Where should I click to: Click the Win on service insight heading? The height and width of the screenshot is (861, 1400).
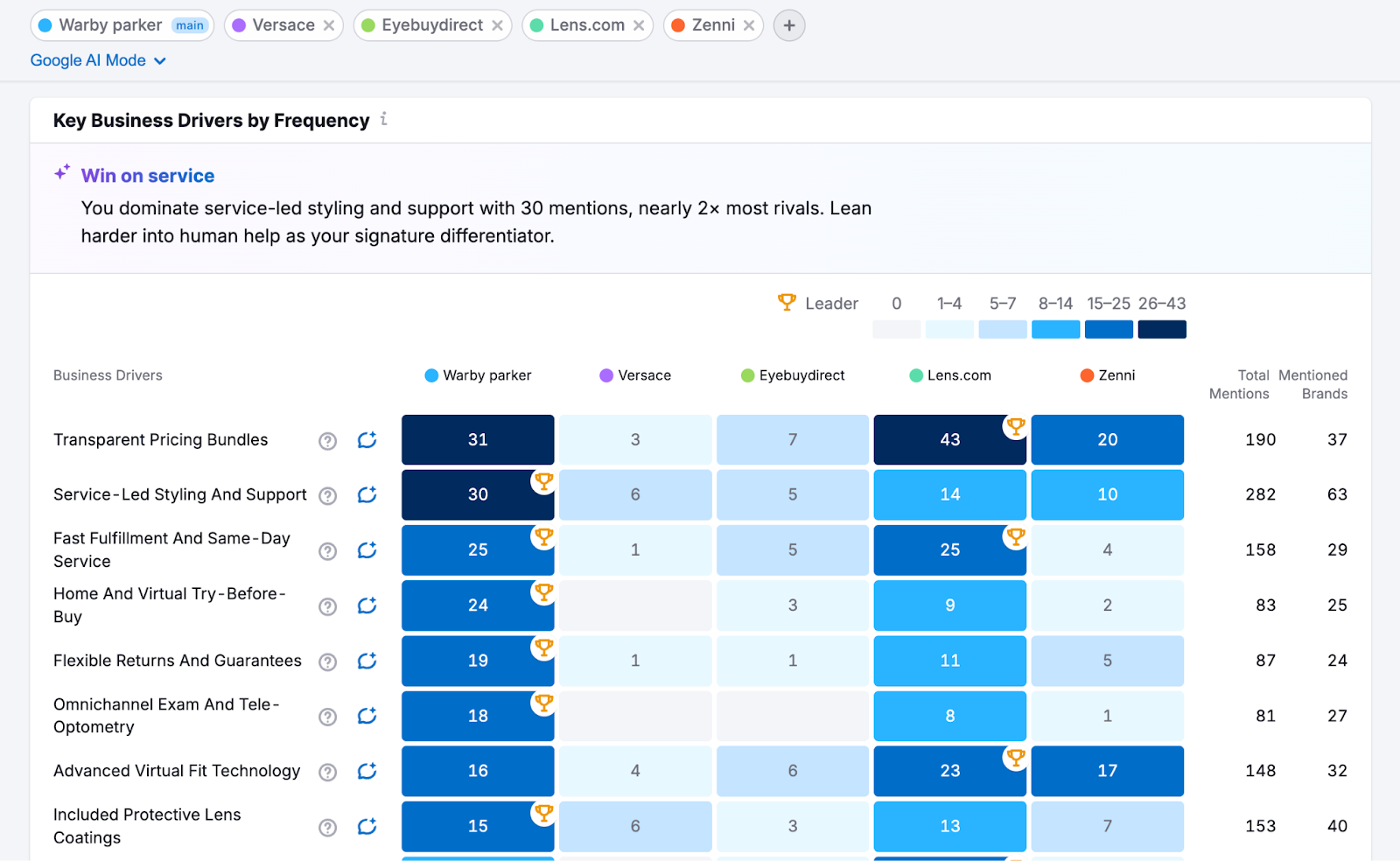click(x=147, y=176)
